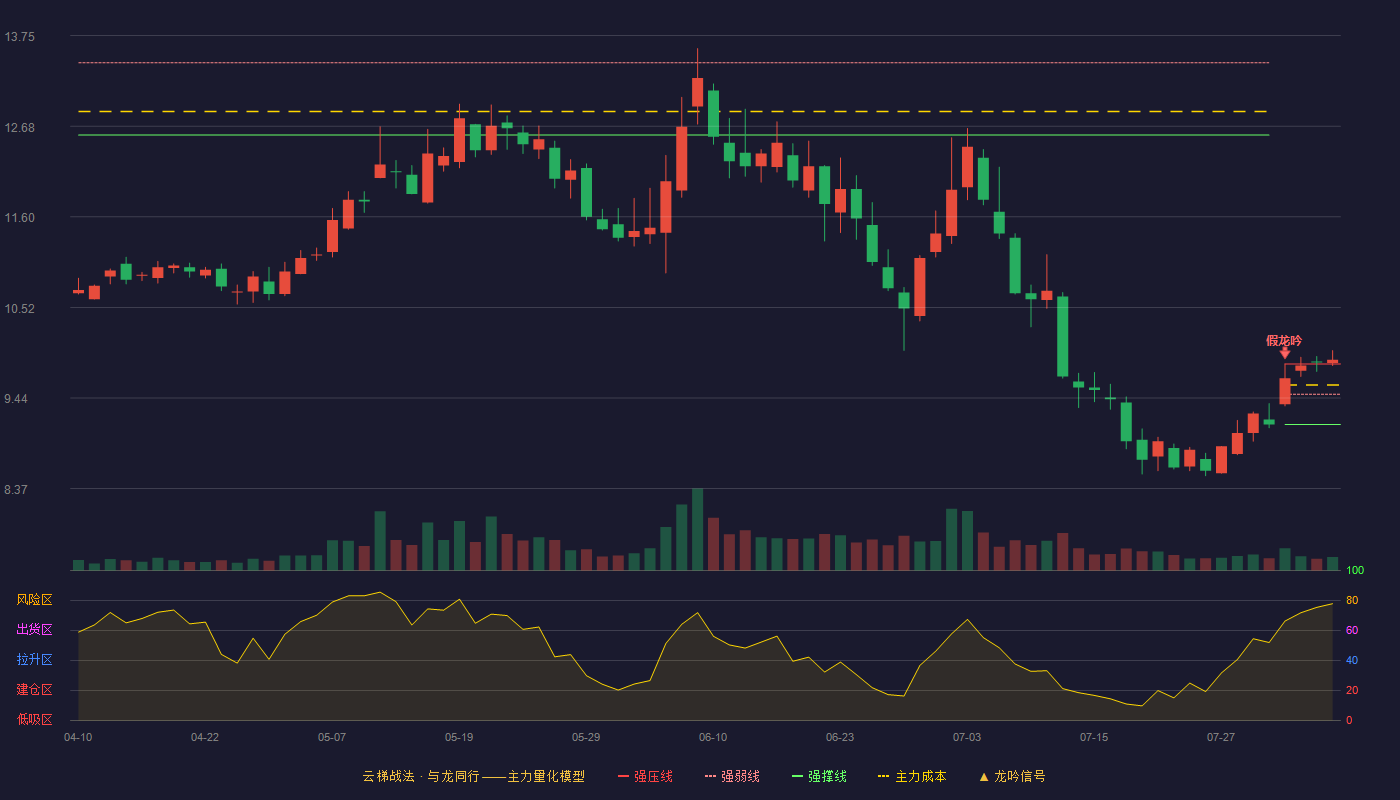Viewport: 1400px width, 800px height.
Task: Select the 低吸区 zone label
Action: 34,719
